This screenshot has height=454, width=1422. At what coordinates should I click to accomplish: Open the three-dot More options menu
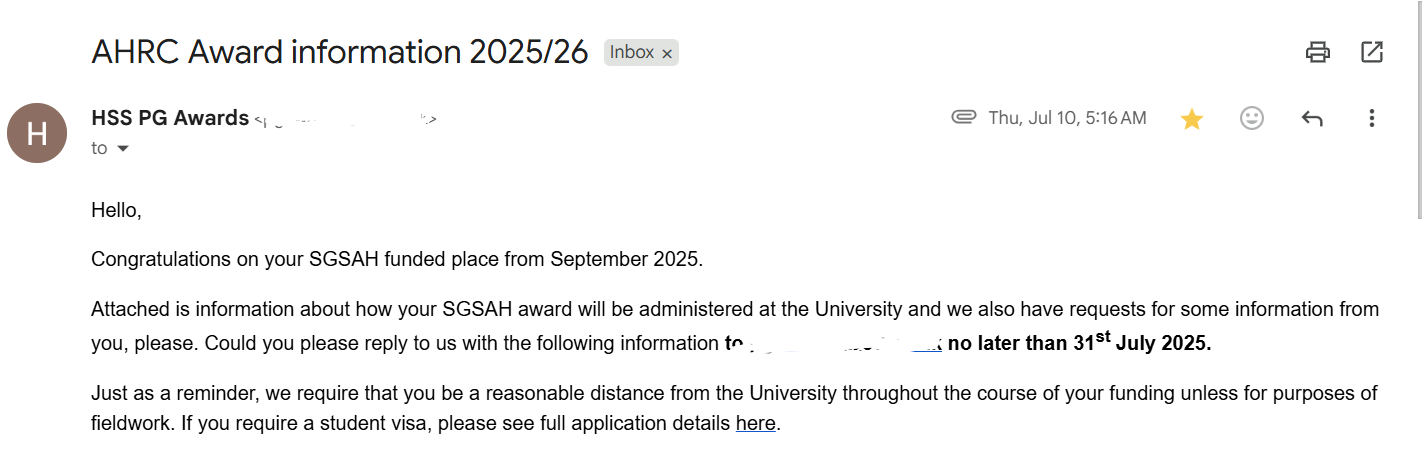[1372, 118]
